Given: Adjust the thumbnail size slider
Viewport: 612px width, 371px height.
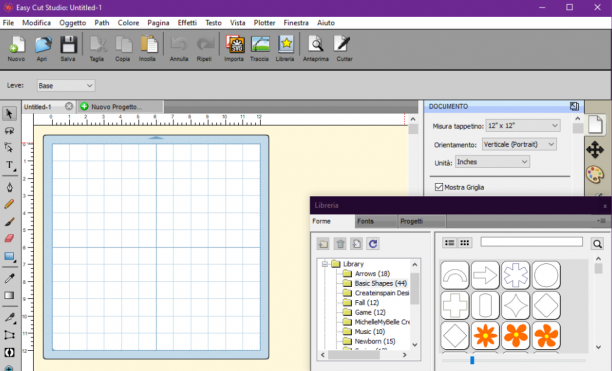Looking at the screenshot, I should [x=472, y=360].
